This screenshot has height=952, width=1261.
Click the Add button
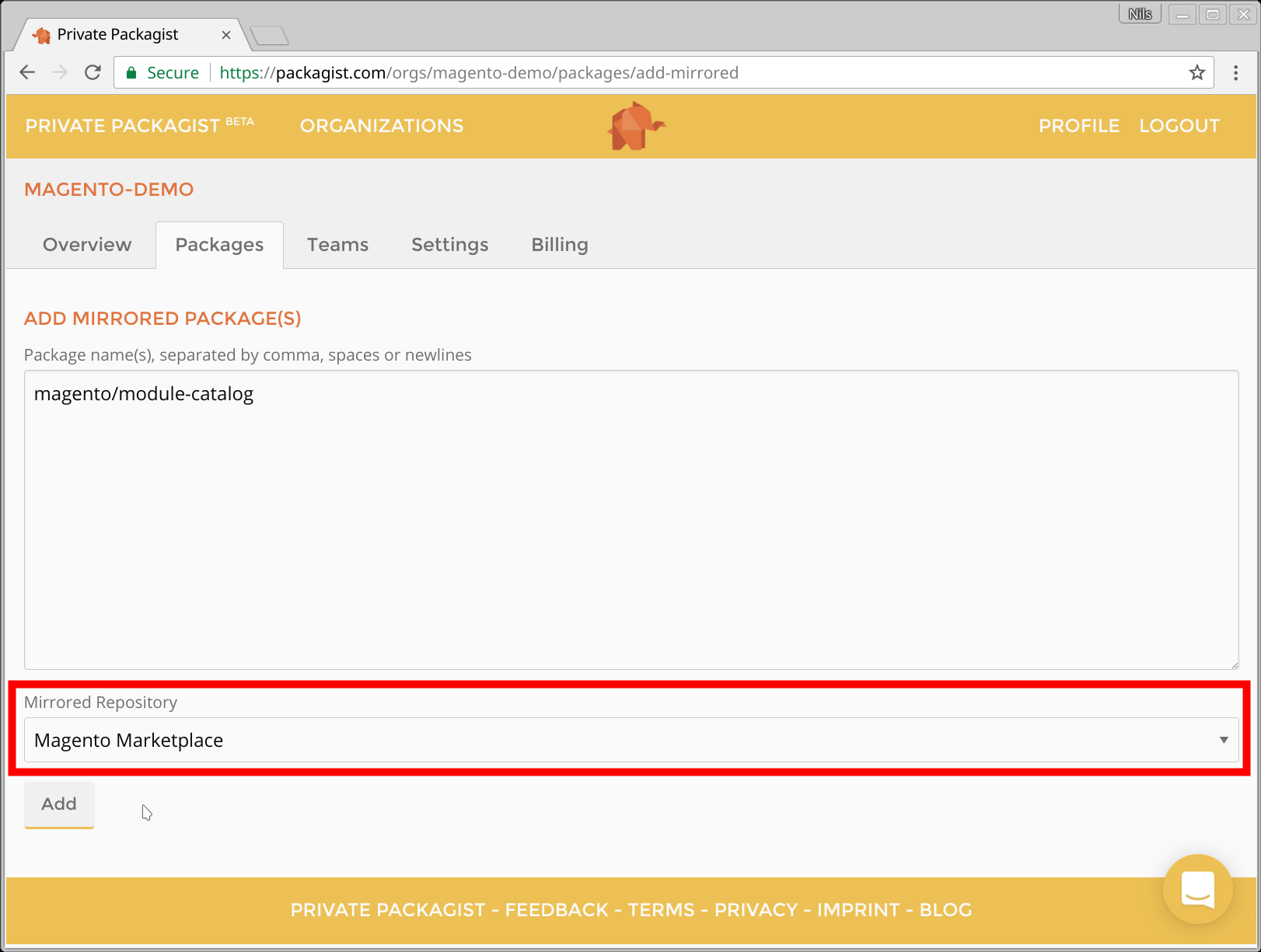click(x=59, y=804)
